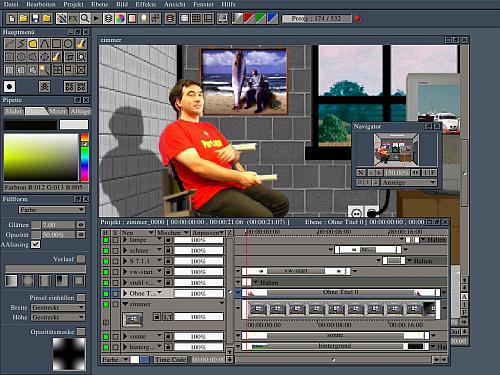Enable the Opazitätsmaske checkbox
500x375 pixels.
coord(81,332)
